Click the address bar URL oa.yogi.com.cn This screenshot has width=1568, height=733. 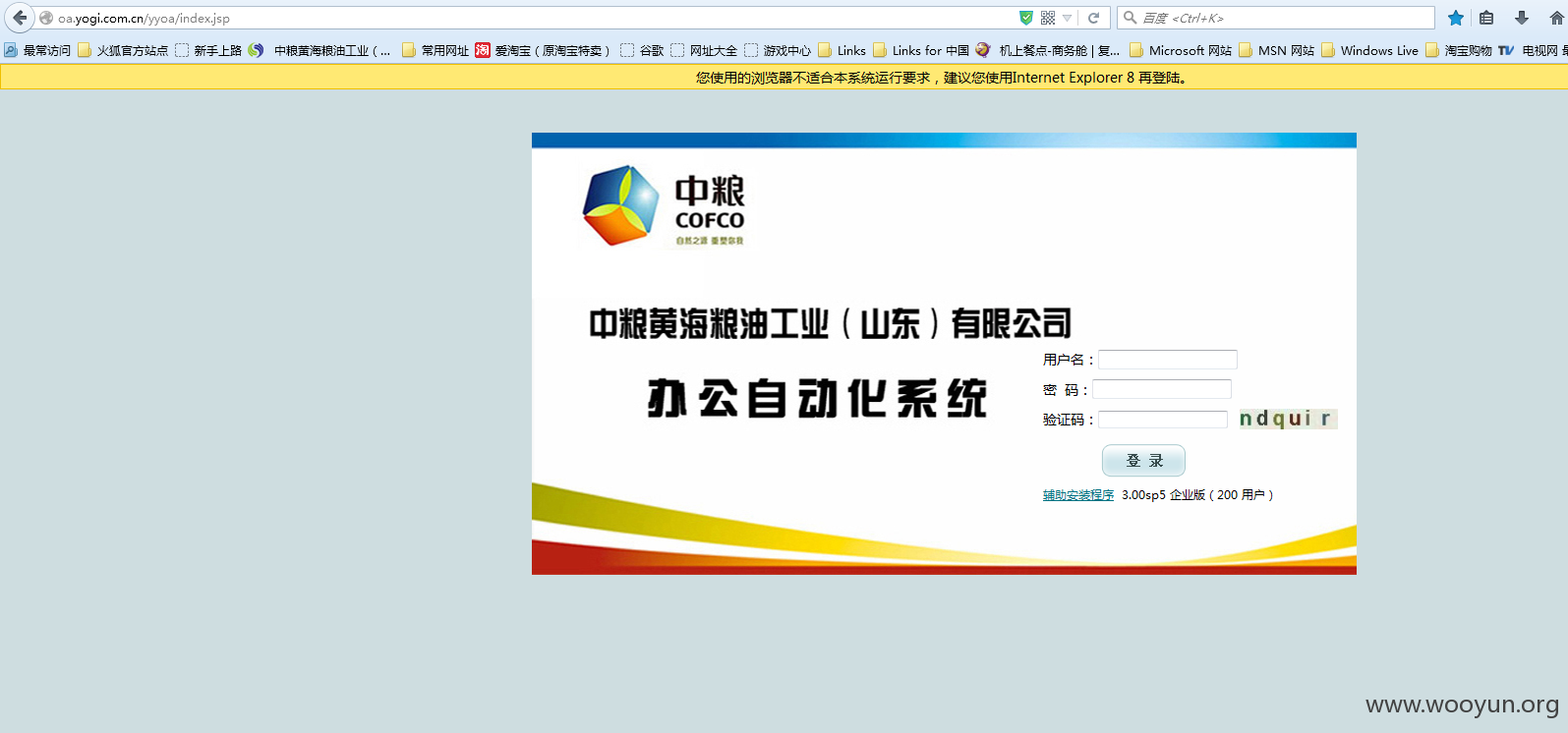click(x=144, y=18)
